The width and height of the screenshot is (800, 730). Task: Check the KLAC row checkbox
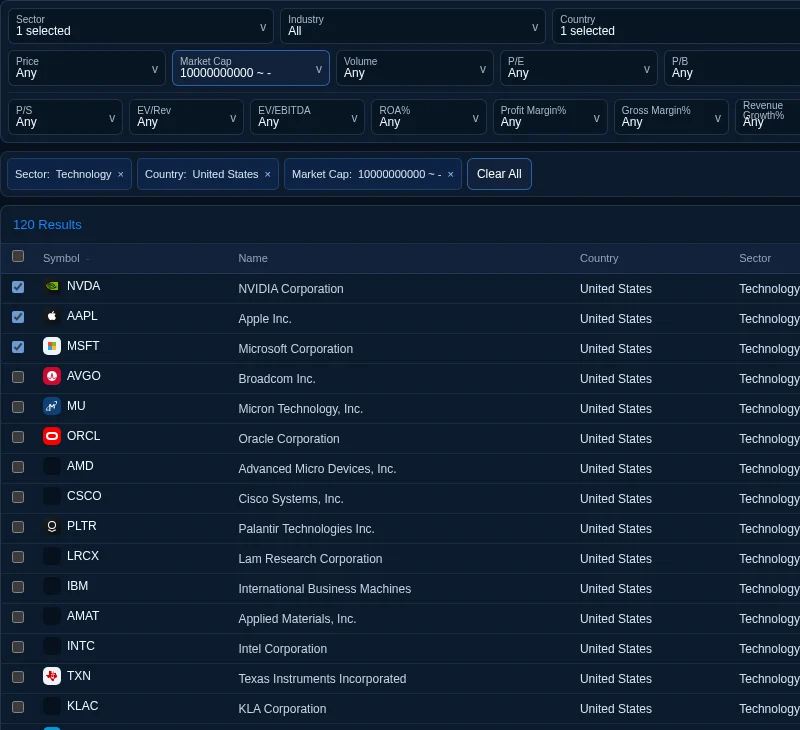18,707
